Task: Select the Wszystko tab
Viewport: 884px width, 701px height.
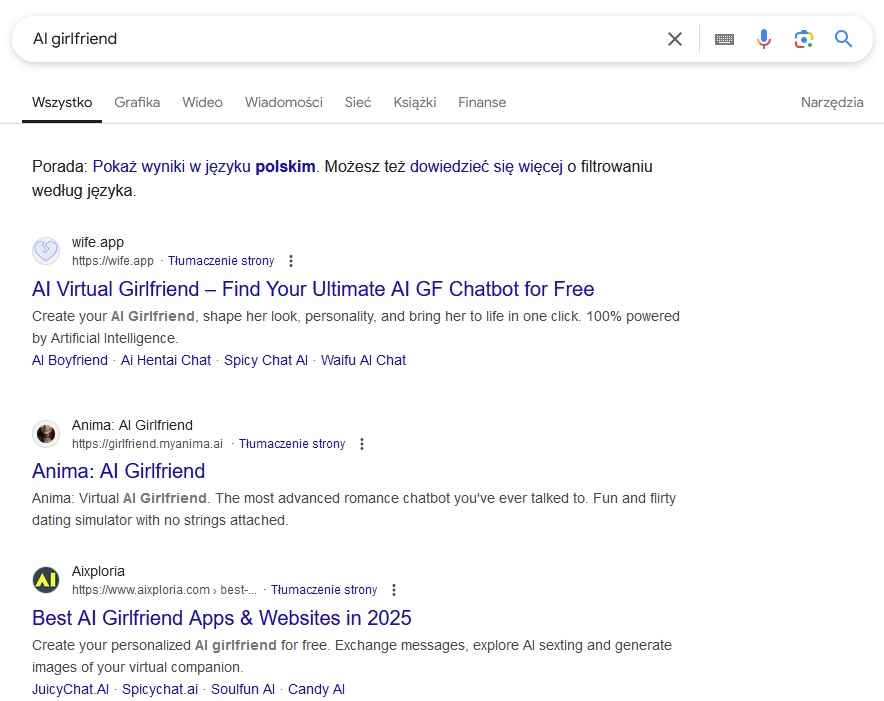Action: (x=62, y=103)
